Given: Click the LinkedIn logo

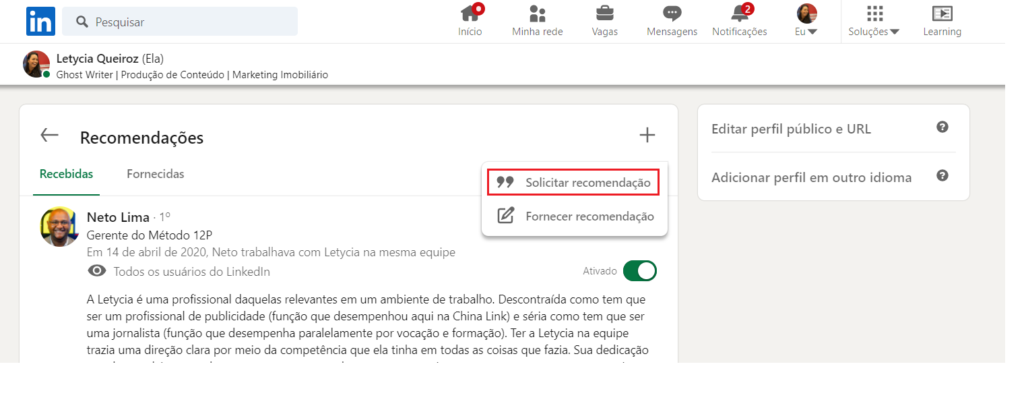Looking at the screenshot, I should click(40, 22).
